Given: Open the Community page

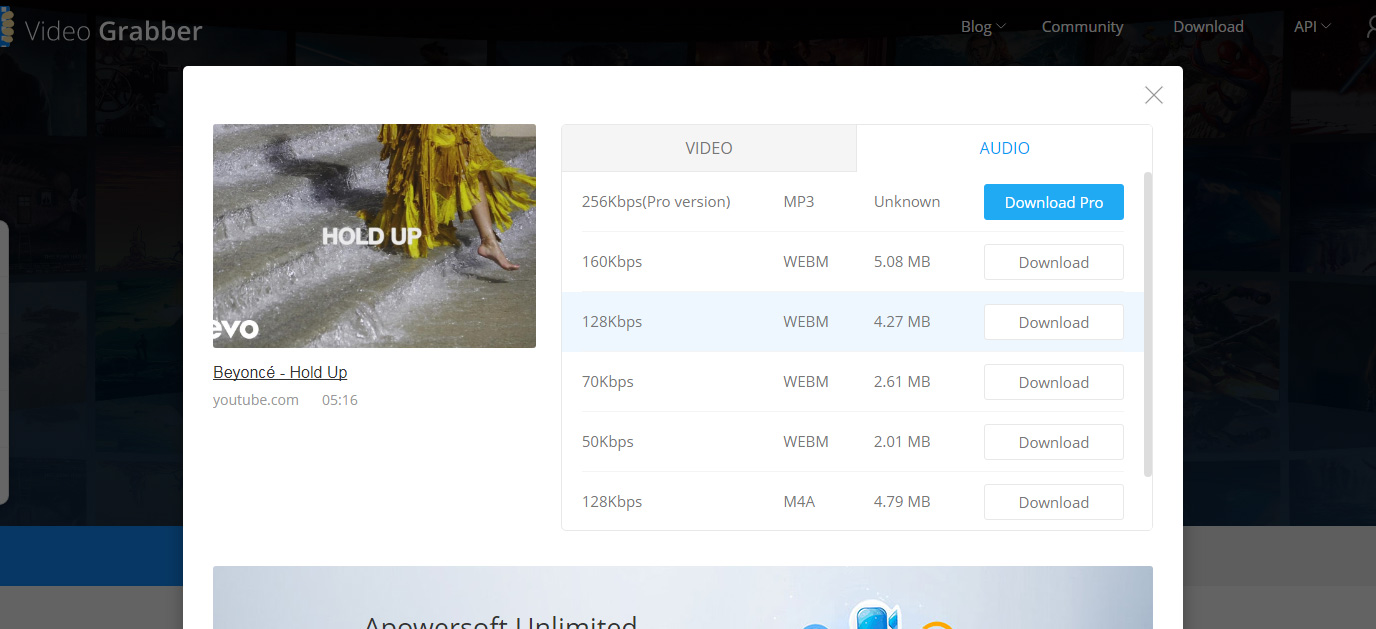Looking at the screenshot, I should tap(1082, 26).
